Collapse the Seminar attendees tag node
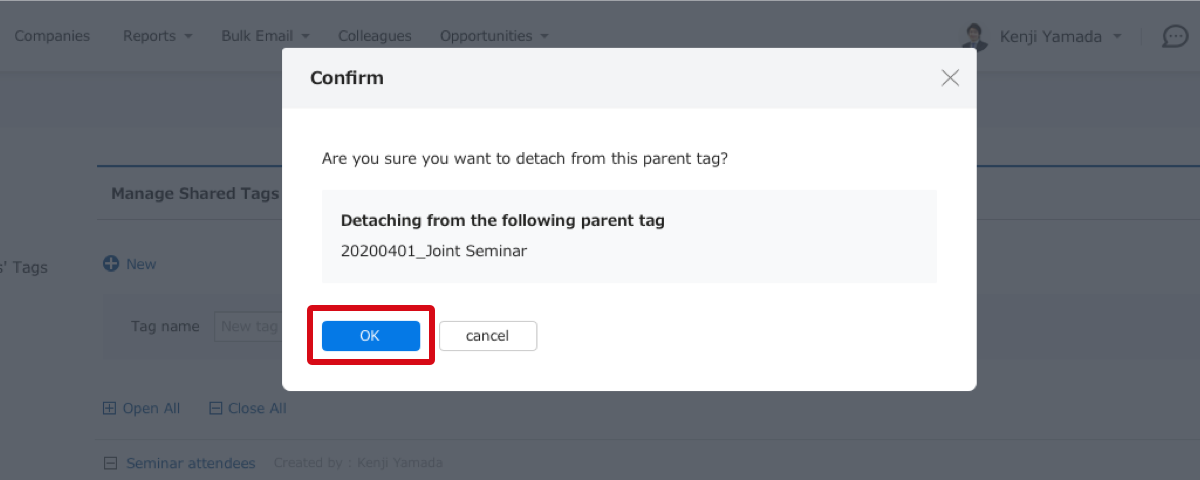Viewport: 1200px width, 480px height. point(109,463)
